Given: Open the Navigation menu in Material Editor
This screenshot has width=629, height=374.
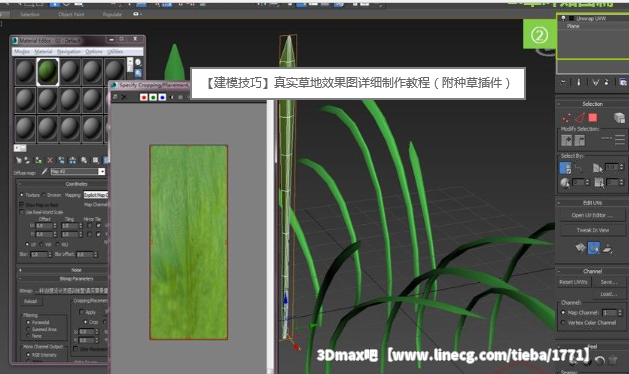Looking at the screenshot, I should coord(69,52).
